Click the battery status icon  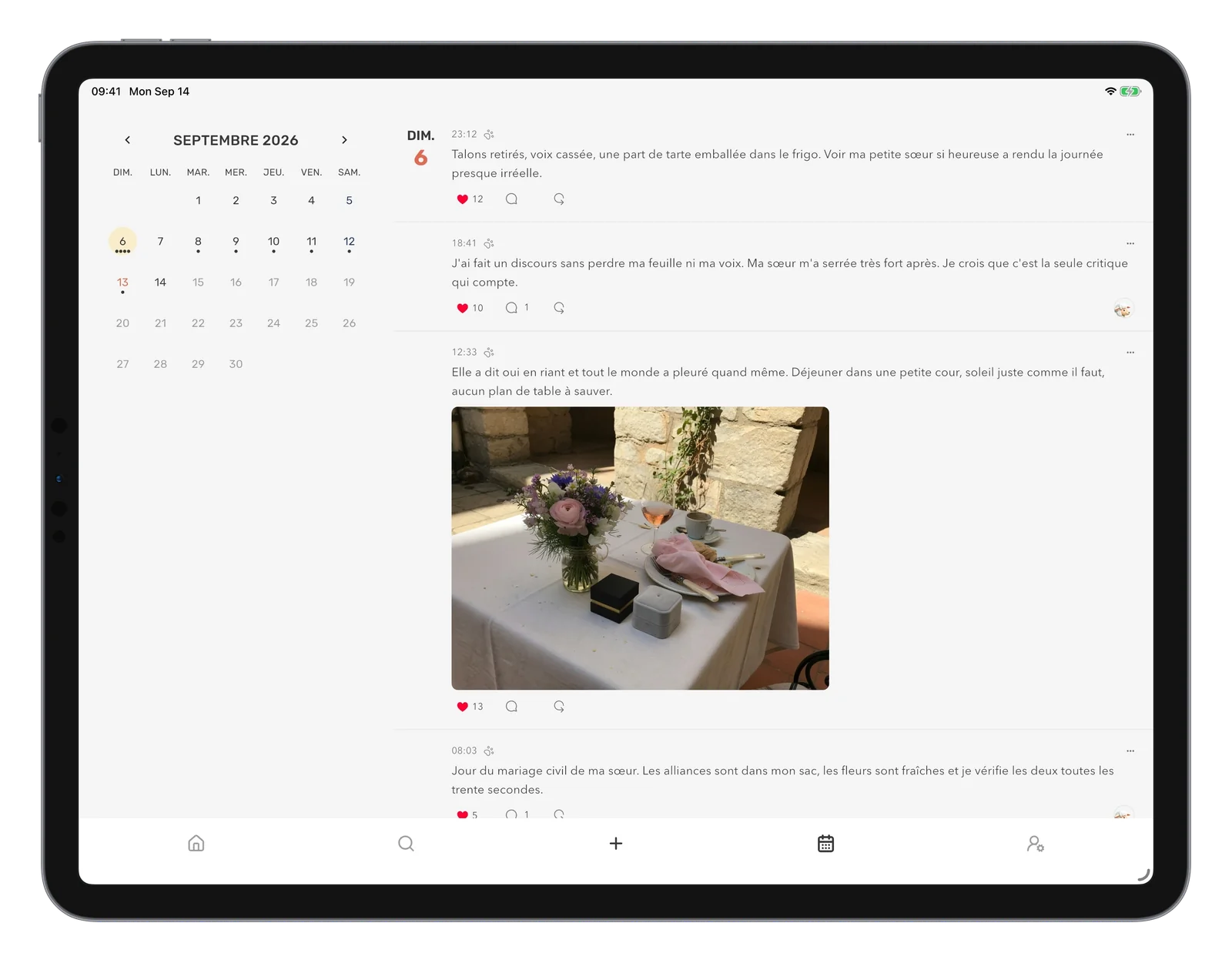(1130, 91)
